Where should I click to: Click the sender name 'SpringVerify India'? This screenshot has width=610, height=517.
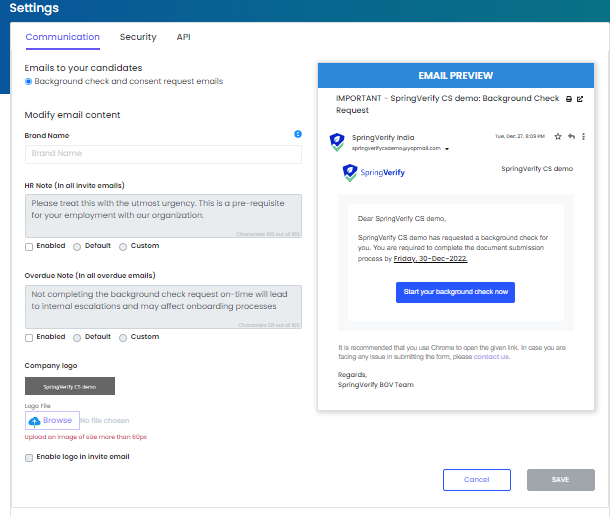point(383,137)
